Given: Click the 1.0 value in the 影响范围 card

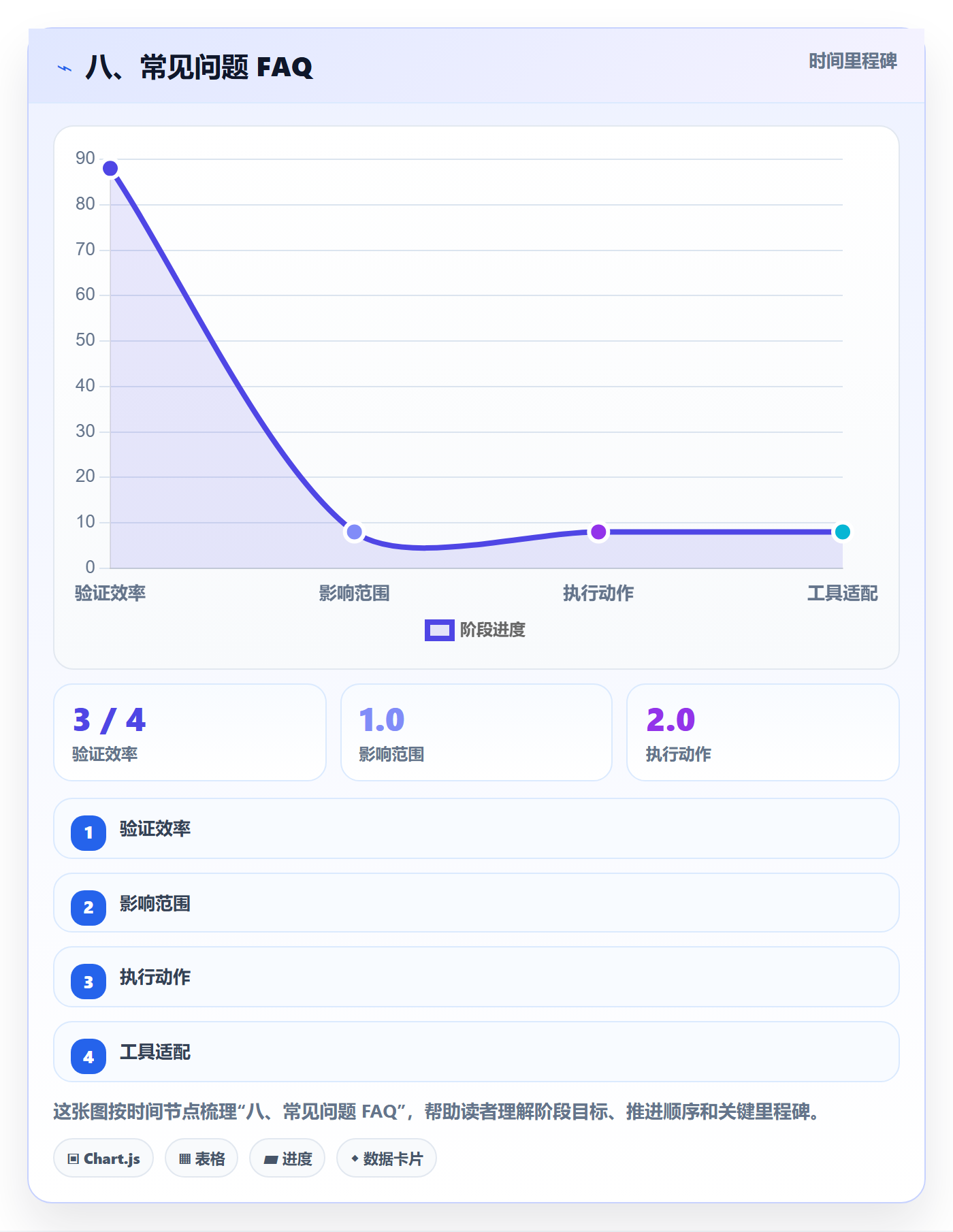Looking at the screenshot, I should click(382, 720).
